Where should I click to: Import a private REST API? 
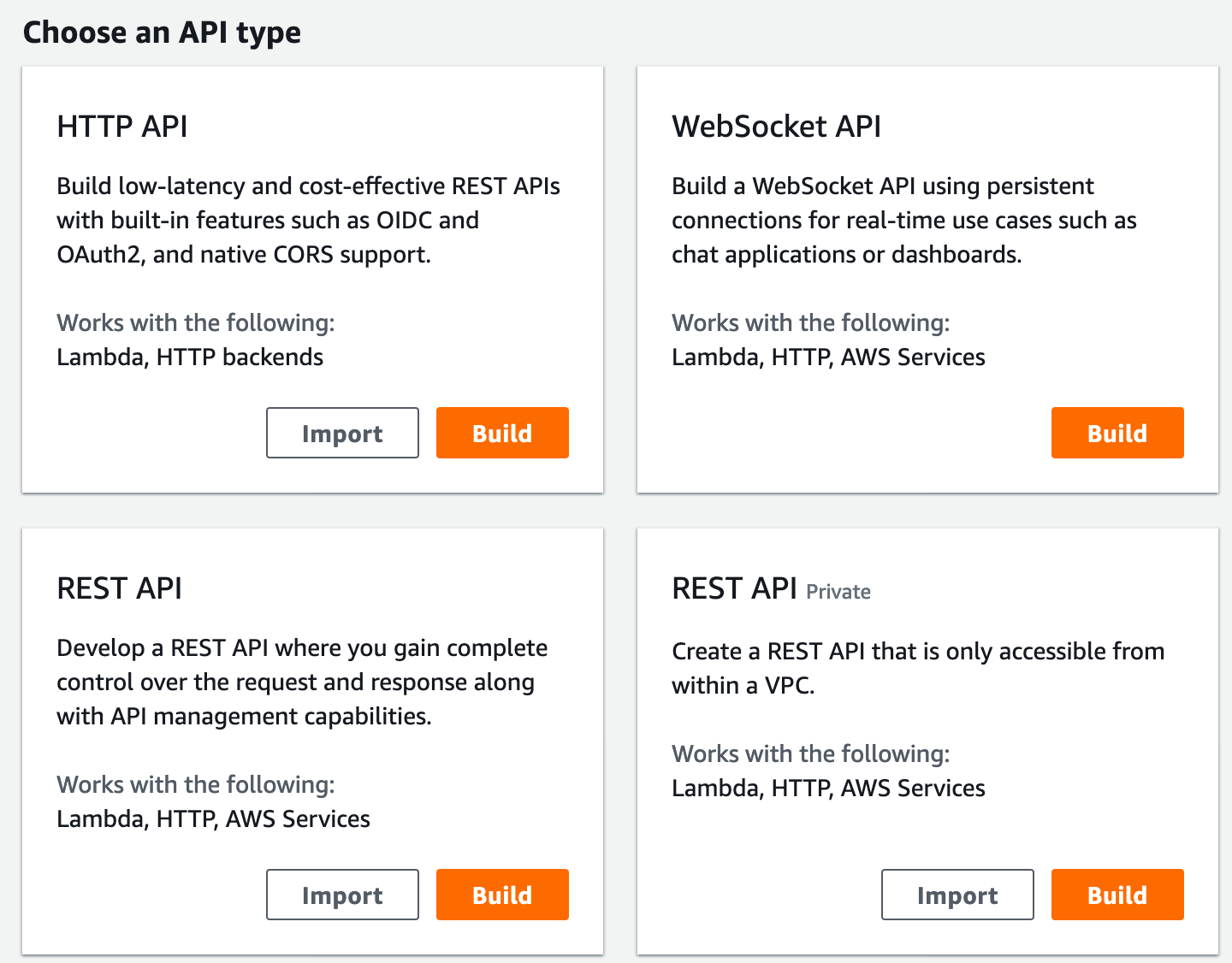point(957,895)
